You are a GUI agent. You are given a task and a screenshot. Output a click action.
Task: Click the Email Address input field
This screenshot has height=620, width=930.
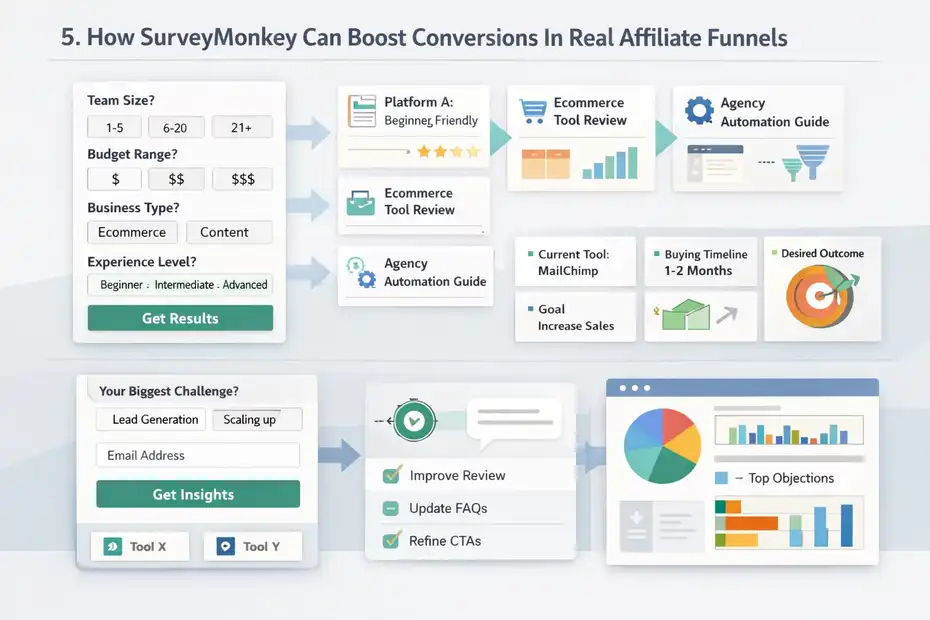click(x=197, y=455)
